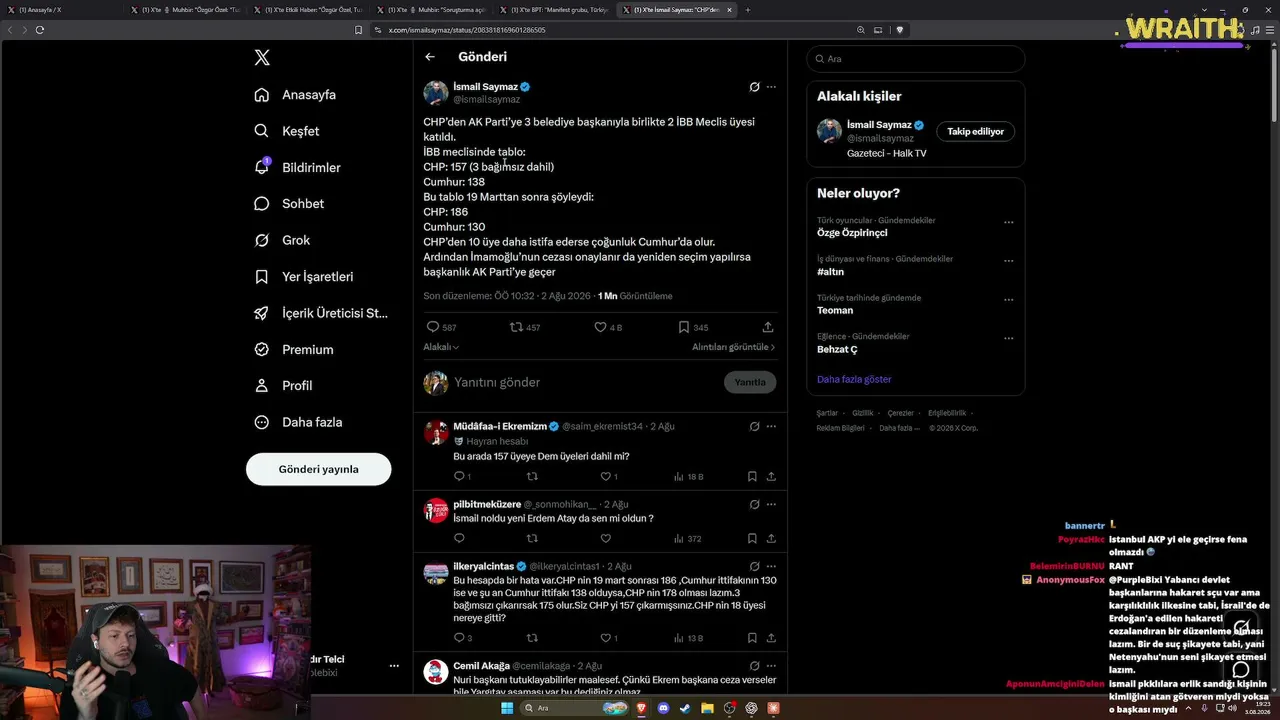
Task: Go back with the Gönderi arrow
Action: click(x=430, y=57)
